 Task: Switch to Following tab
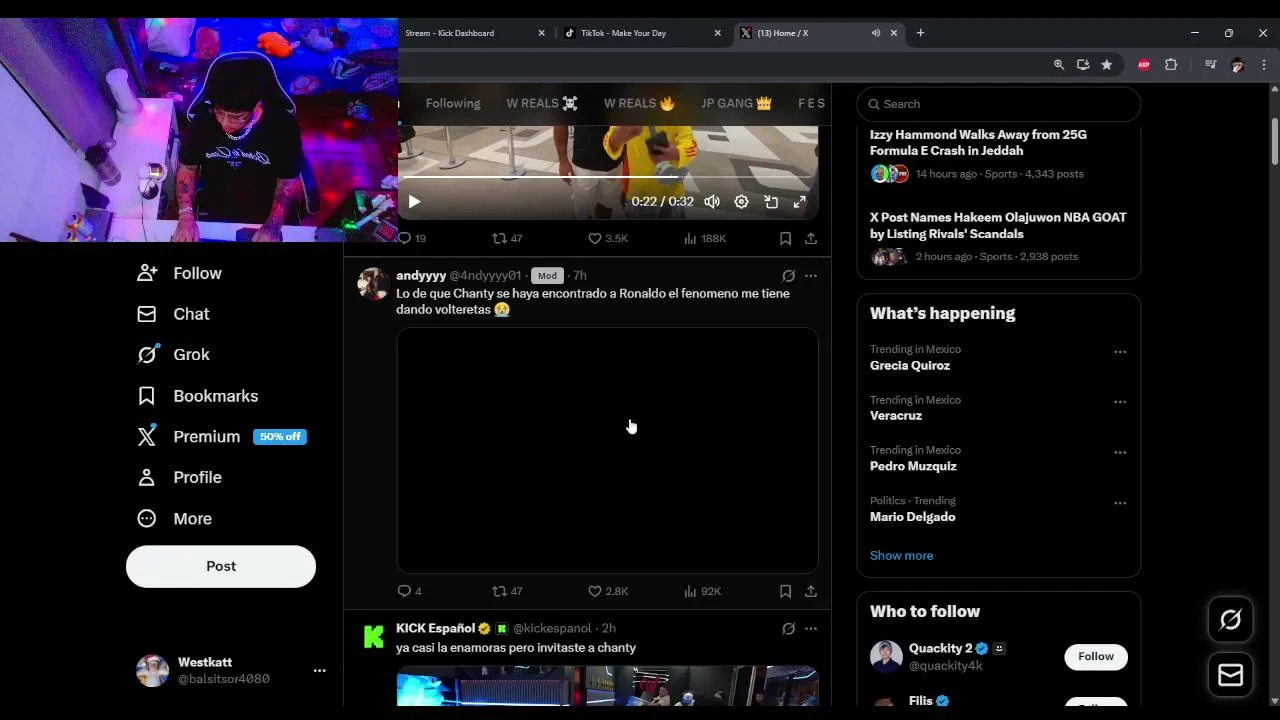tap(453, 103)
